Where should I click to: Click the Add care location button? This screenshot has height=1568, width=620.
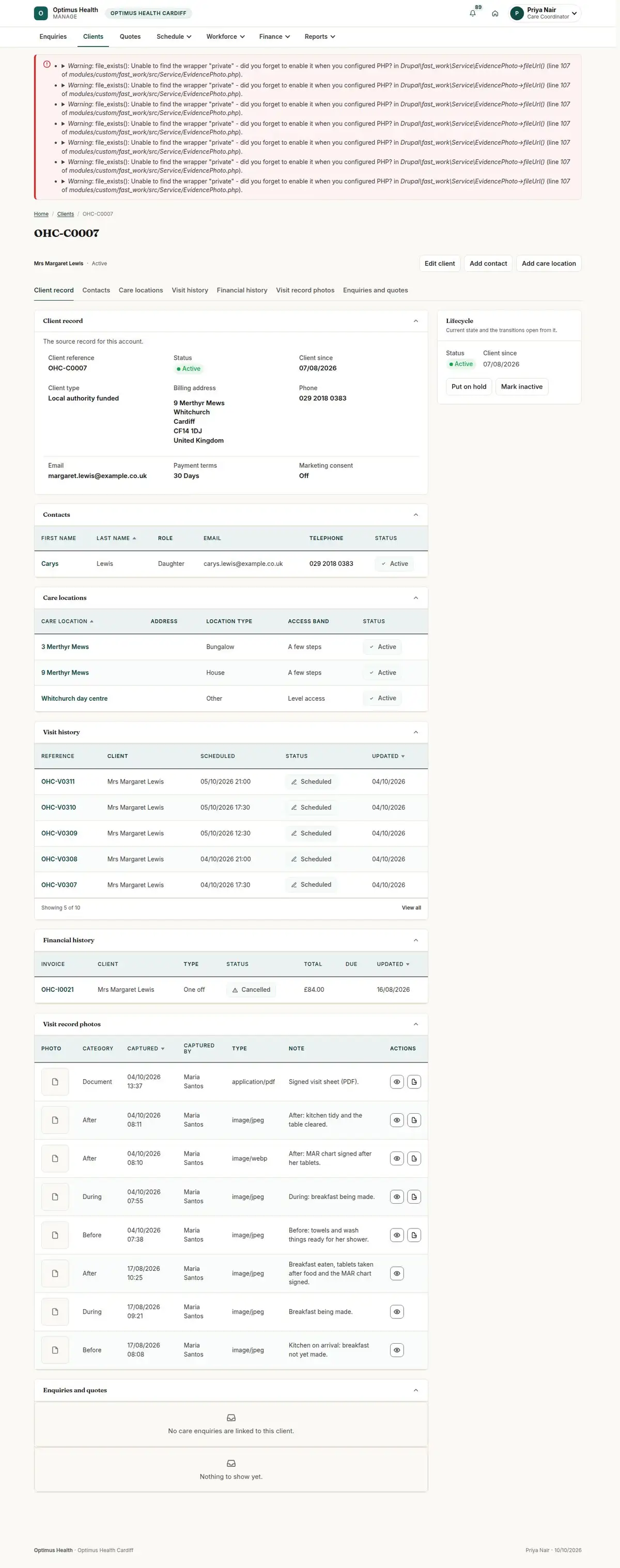(x=548, y=264)
